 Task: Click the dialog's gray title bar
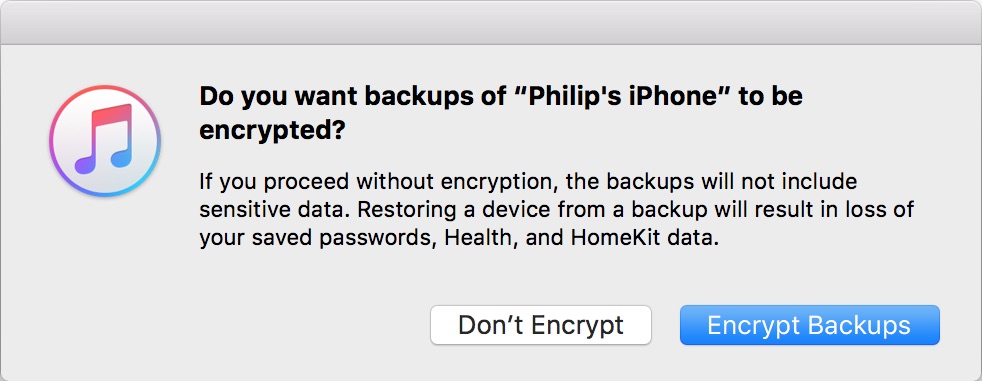[491, 23]
